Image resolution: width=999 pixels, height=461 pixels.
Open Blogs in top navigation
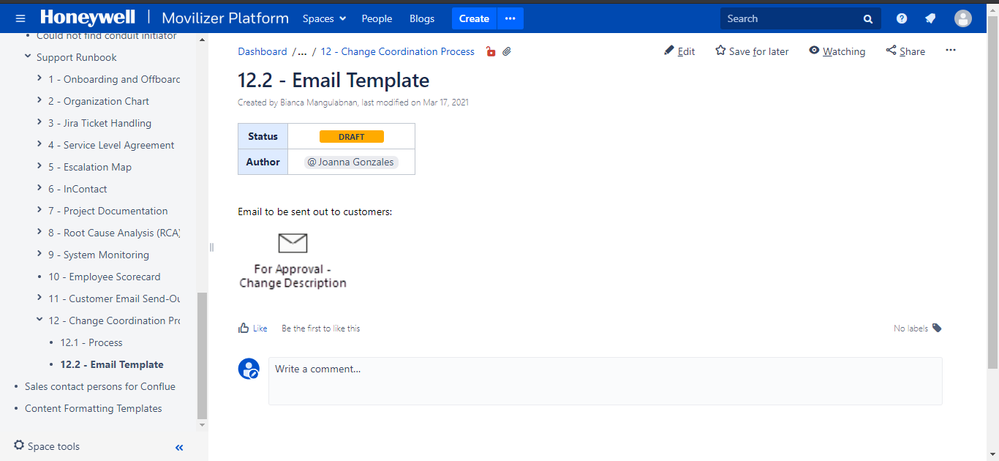point(422,18)
